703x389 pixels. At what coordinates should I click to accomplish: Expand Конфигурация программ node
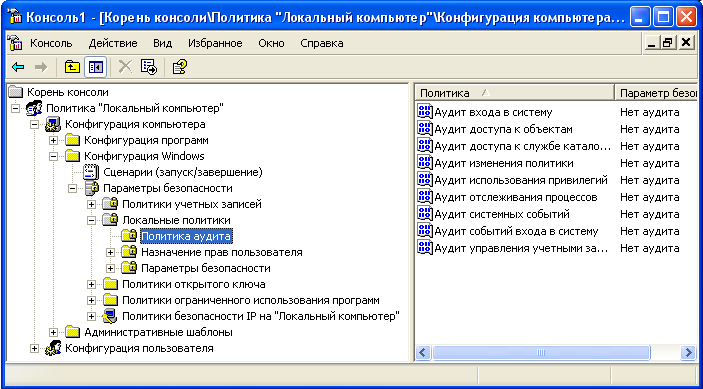click(x=53, y=140)
